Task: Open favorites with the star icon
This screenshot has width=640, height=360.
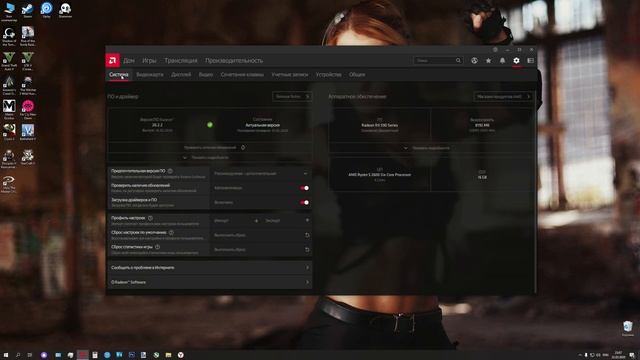Action: [x=488, y=60]
